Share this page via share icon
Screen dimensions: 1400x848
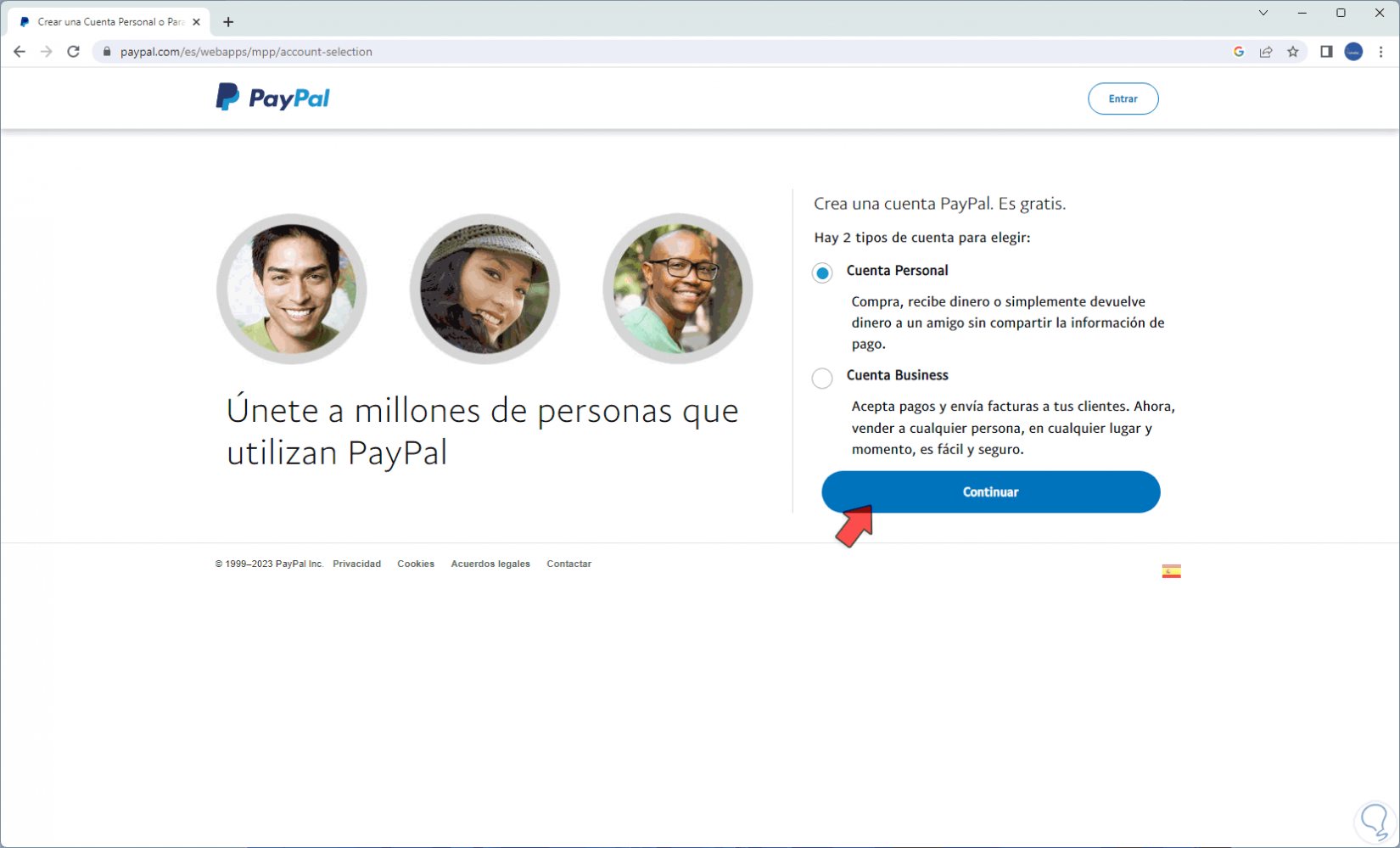tap(1266, 52)
